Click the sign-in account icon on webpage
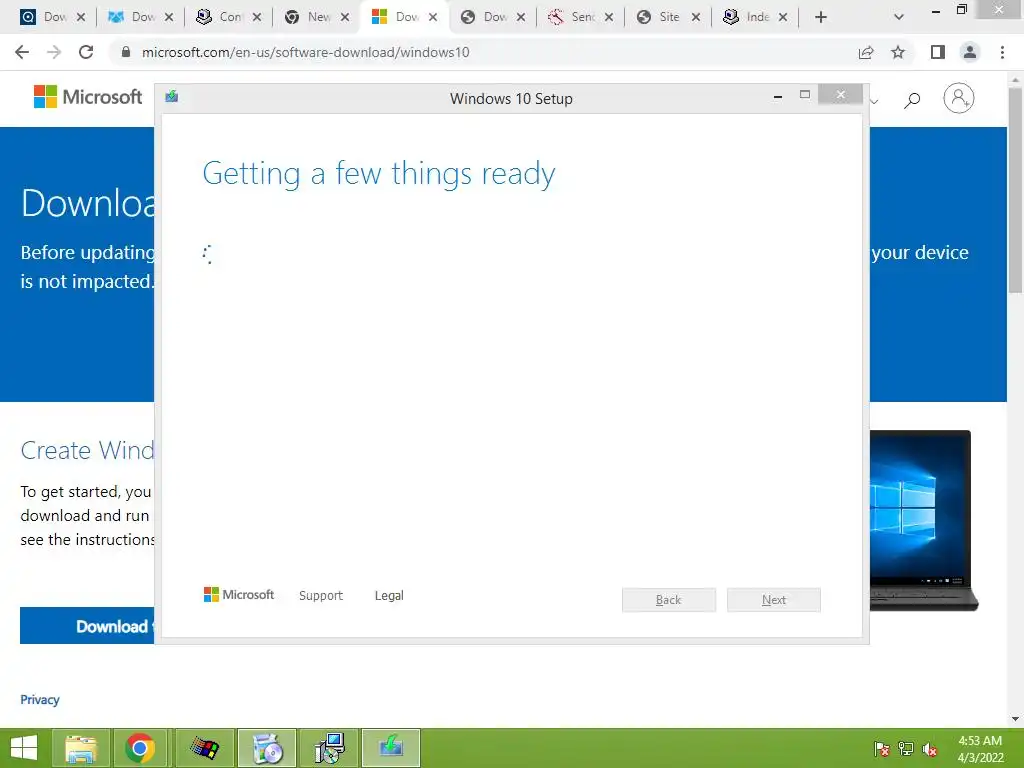Image resolution: width=1024 pixels, height=768 pixels. (958, 98)
